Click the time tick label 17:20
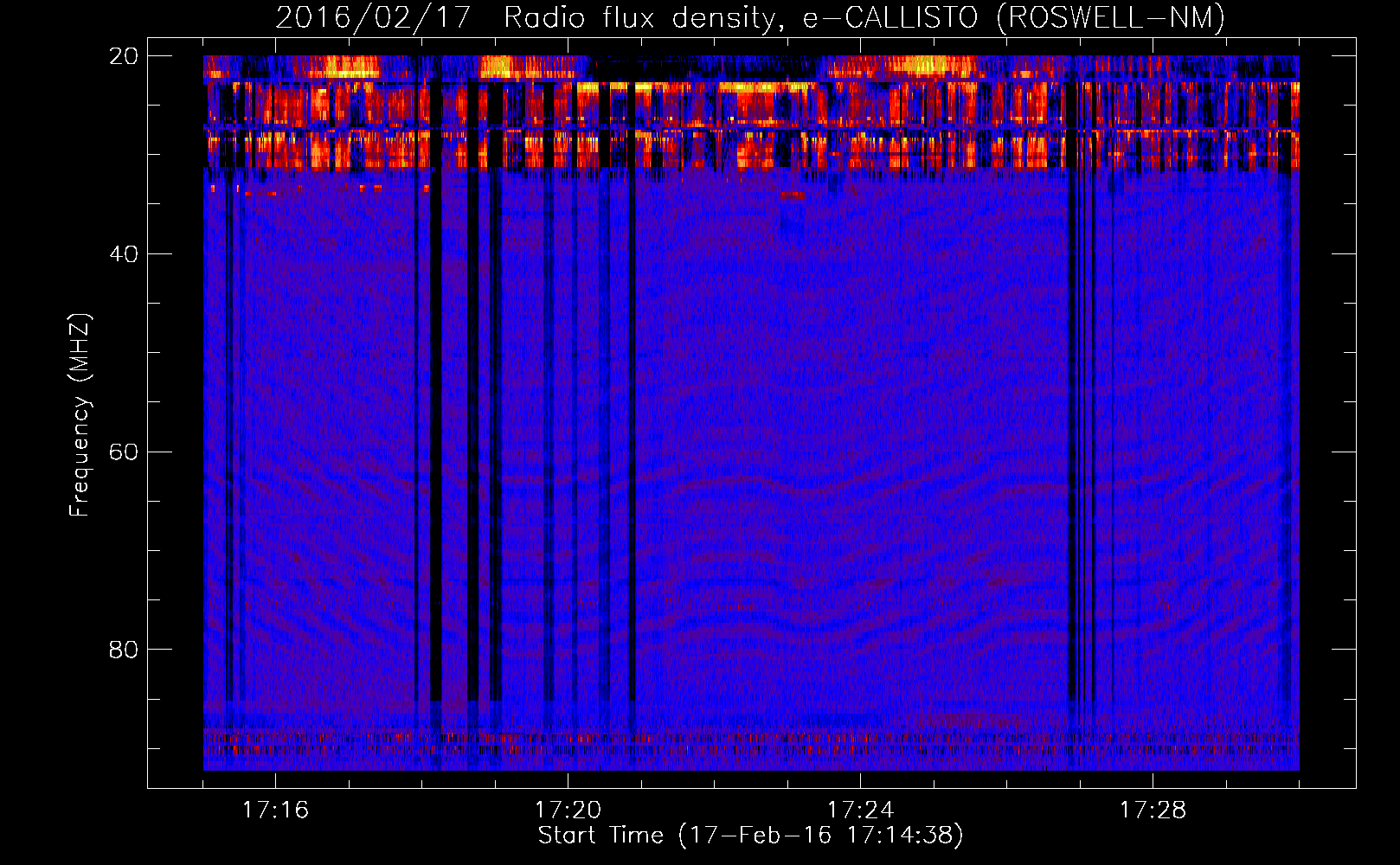 tap(568, 811)
